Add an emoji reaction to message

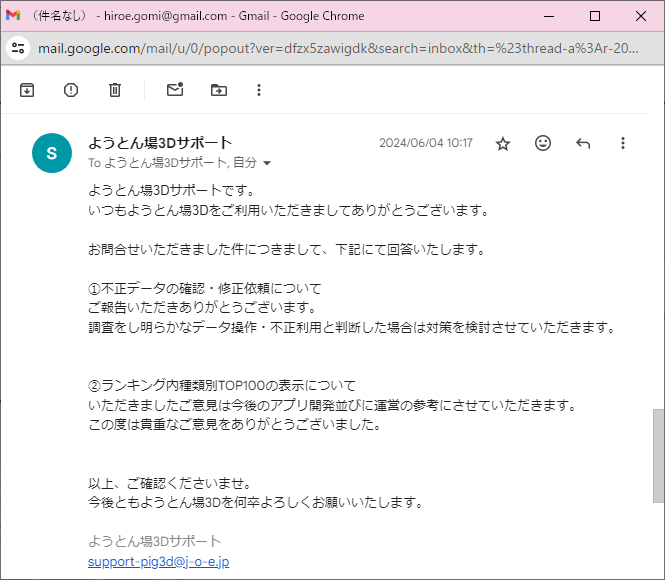(543, 143)
